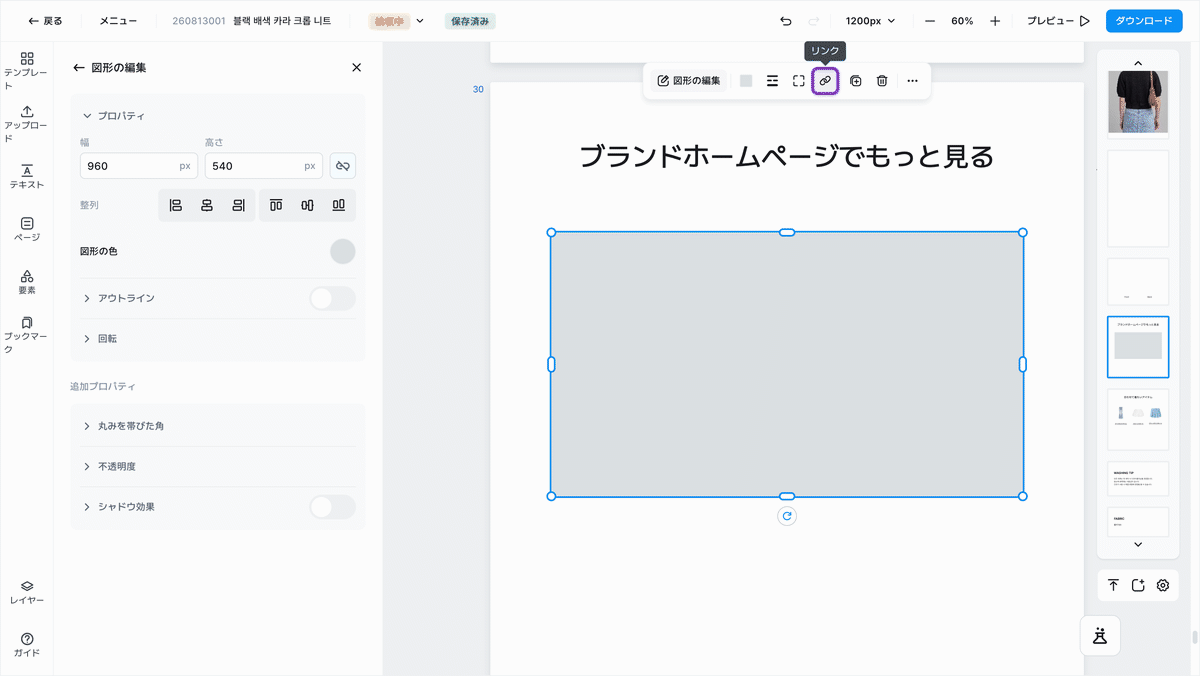Click the 幅 width input field
This screenshot has height=676, width=1200.
point(139,166)
